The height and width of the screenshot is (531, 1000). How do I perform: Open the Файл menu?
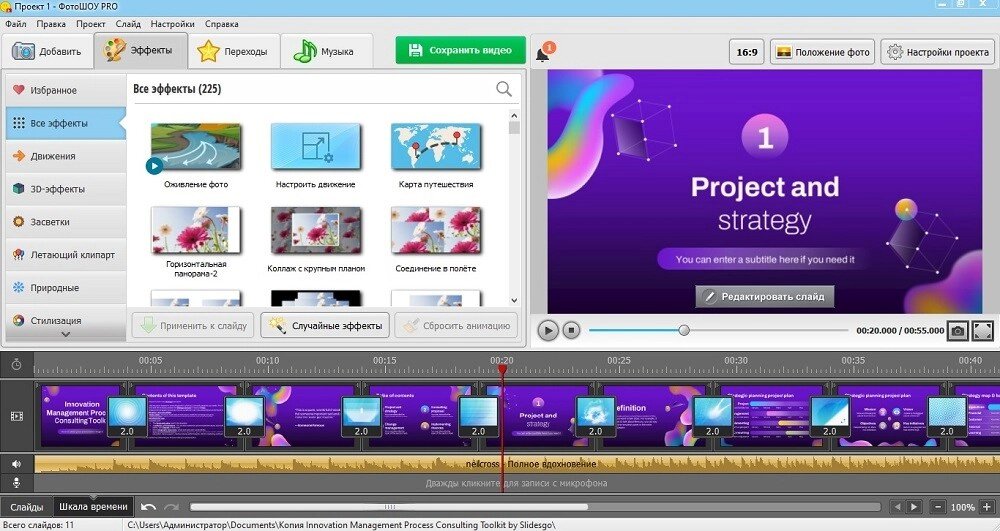(x=16, y=24)
